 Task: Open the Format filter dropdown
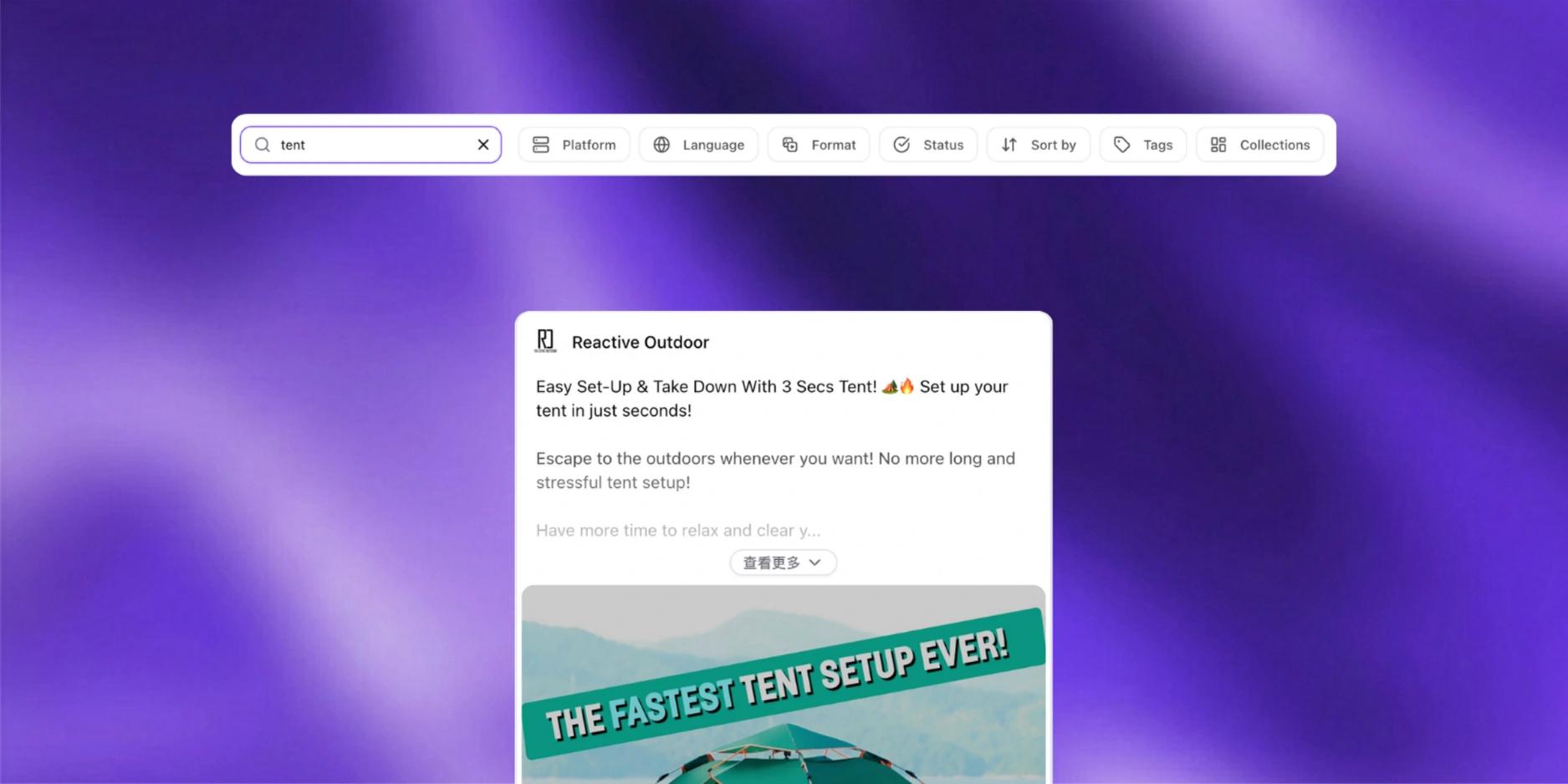819,145
